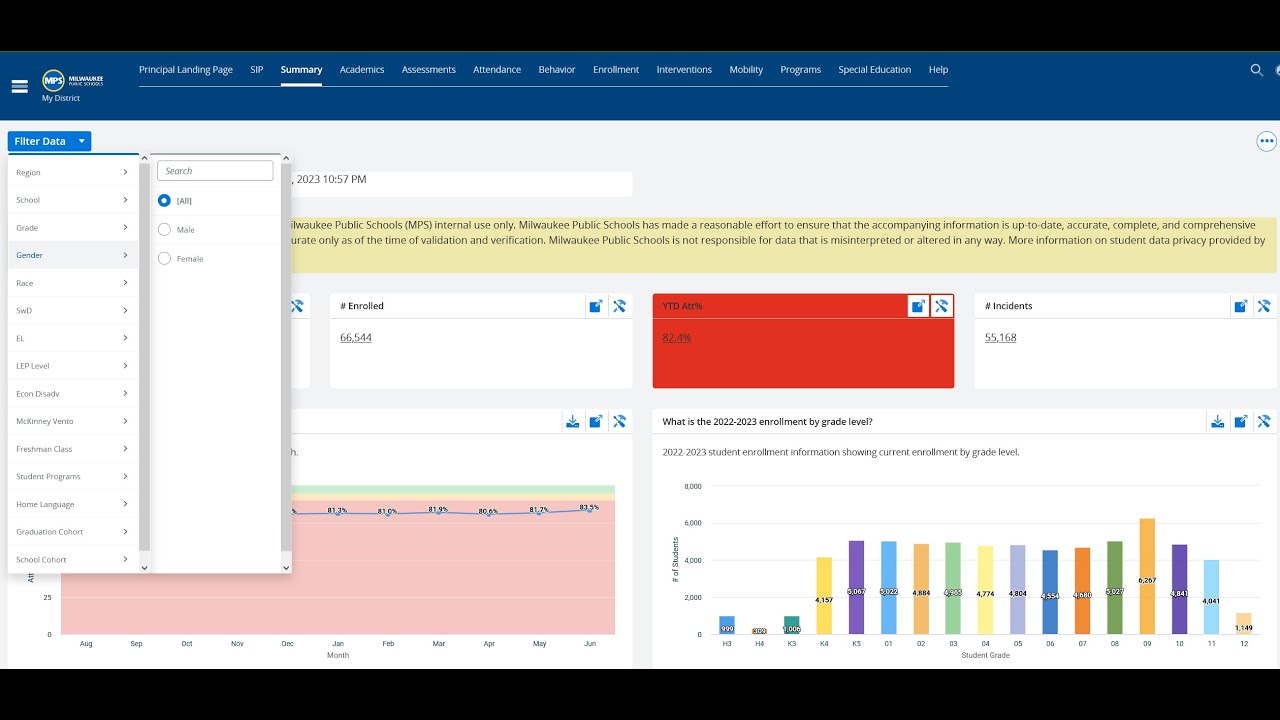The height and width of the screenshot is (720, 1280).
Task: Open tools for # Enrolled card
Action: [619, 306]
